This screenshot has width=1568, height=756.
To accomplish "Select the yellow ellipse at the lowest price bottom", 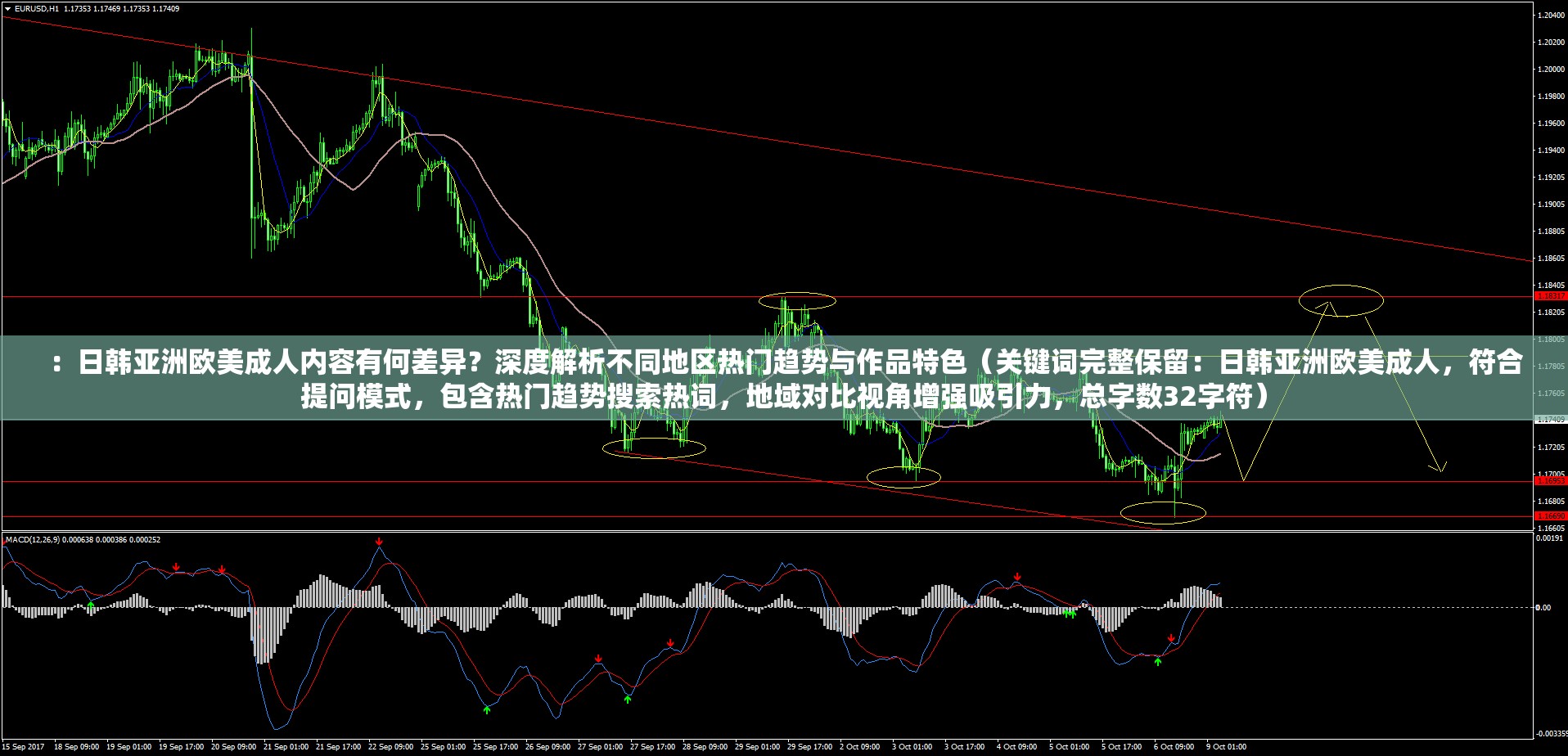I will 1162,513.
